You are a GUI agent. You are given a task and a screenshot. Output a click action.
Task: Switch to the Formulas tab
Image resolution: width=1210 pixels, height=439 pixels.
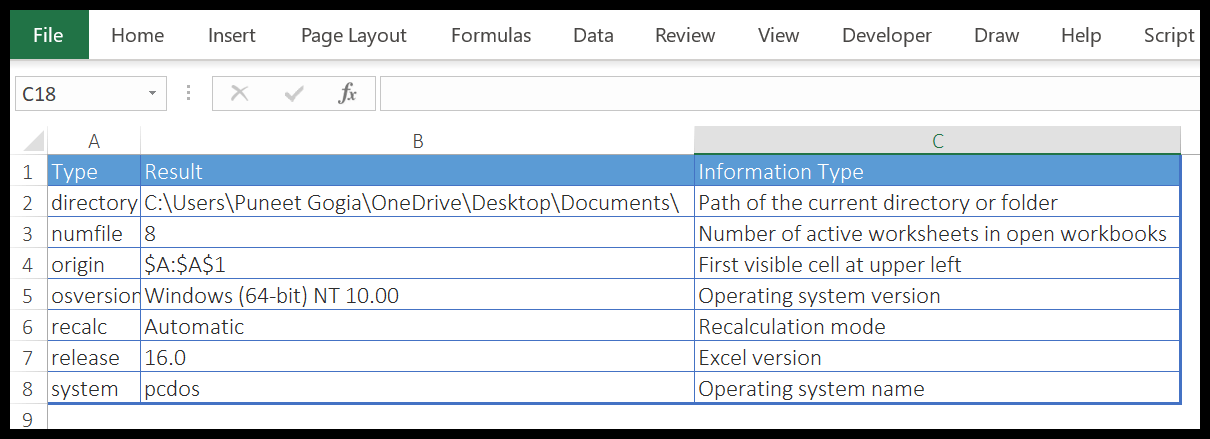click(x=491, y=35)
